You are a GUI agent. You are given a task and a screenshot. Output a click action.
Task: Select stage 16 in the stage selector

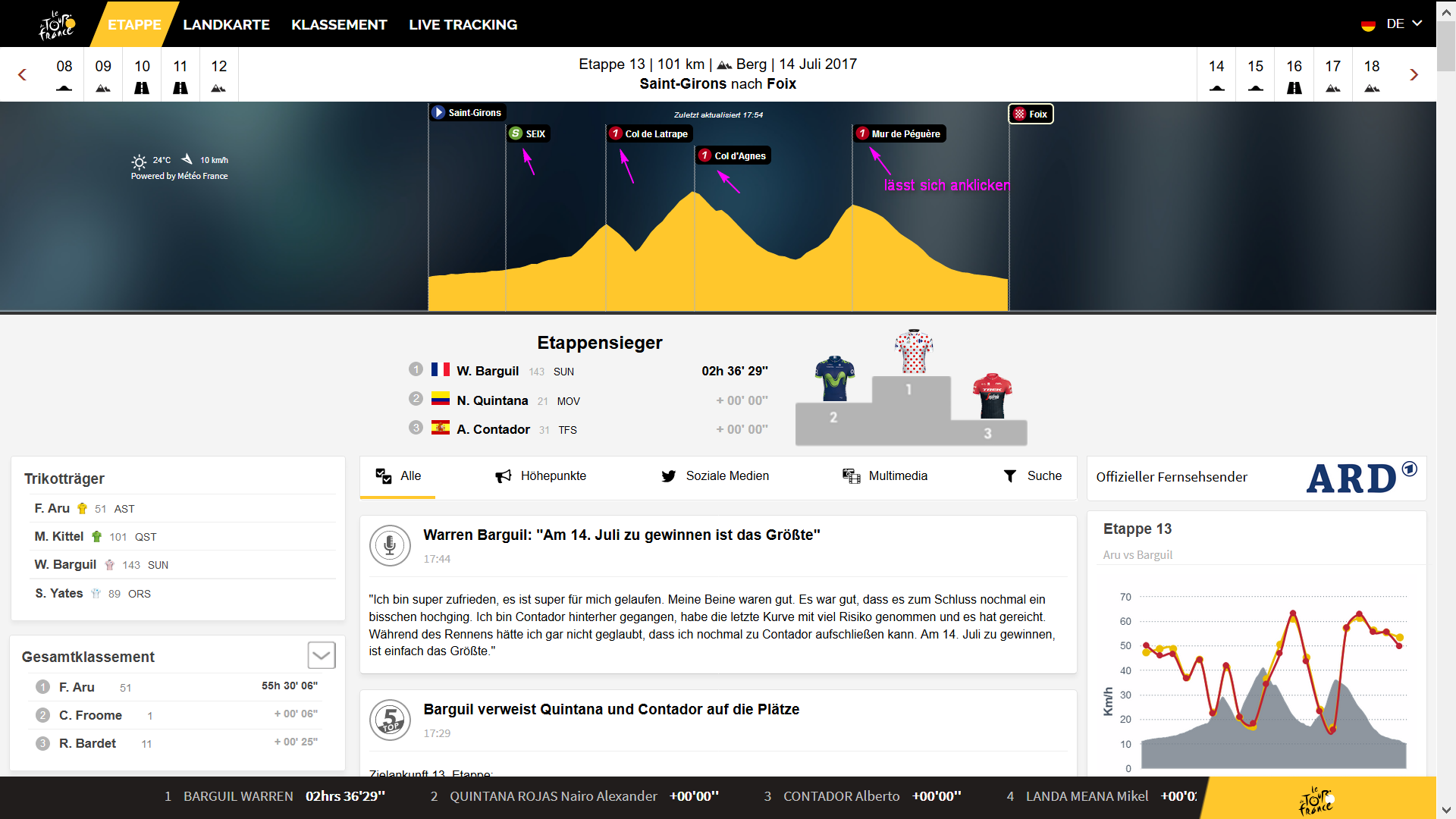[x=1294, y=74]
